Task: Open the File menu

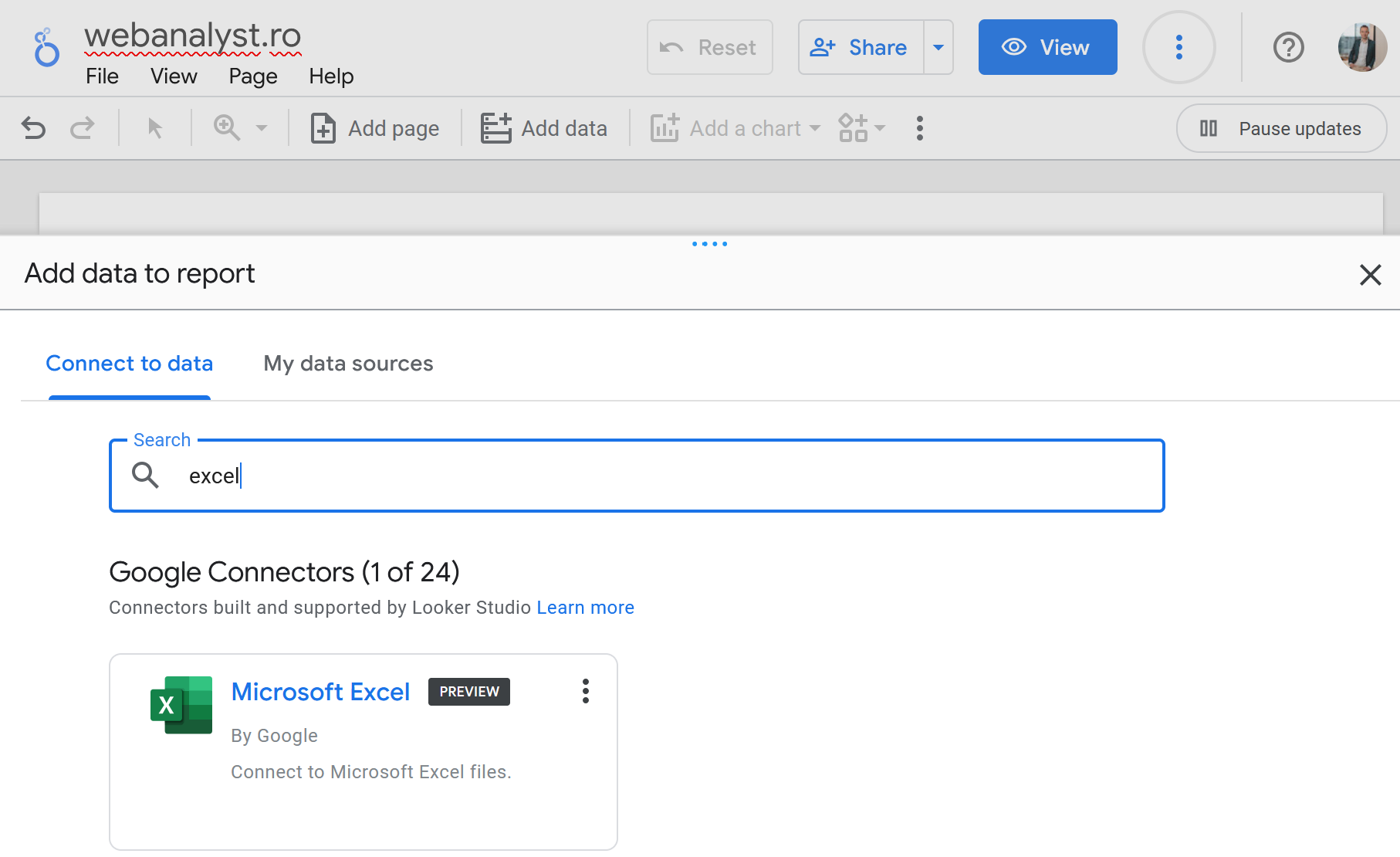Action: tap(102, 76)
